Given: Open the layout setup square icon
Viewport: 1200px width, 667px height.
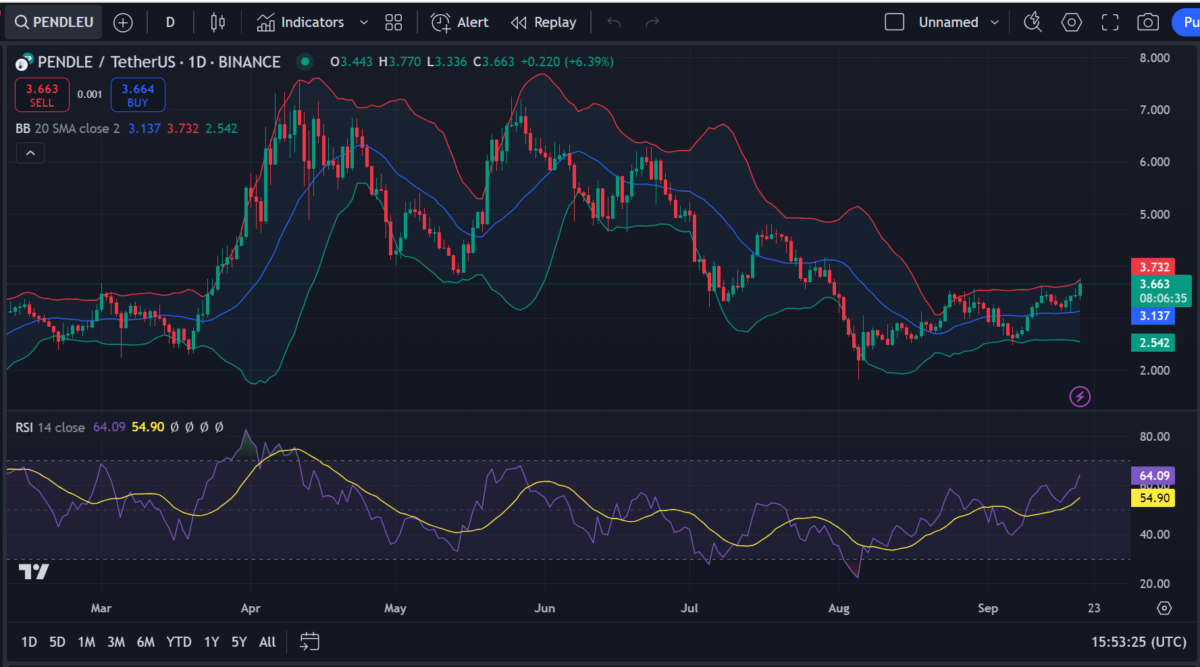Looking at the screenshot, I should 895,22.
